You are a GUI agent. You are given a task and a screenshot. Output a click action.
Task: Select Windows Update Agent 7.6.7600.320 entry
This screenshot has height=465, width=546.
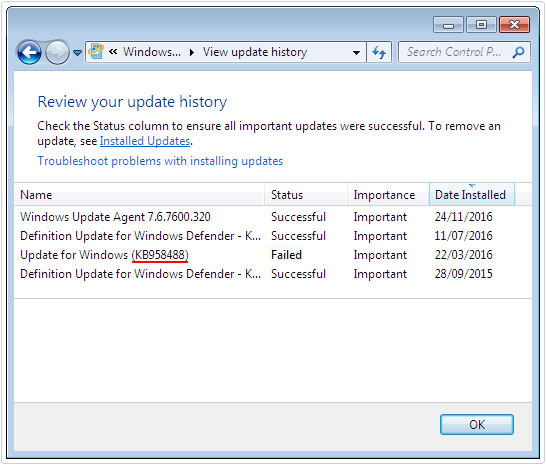point(273,217)
